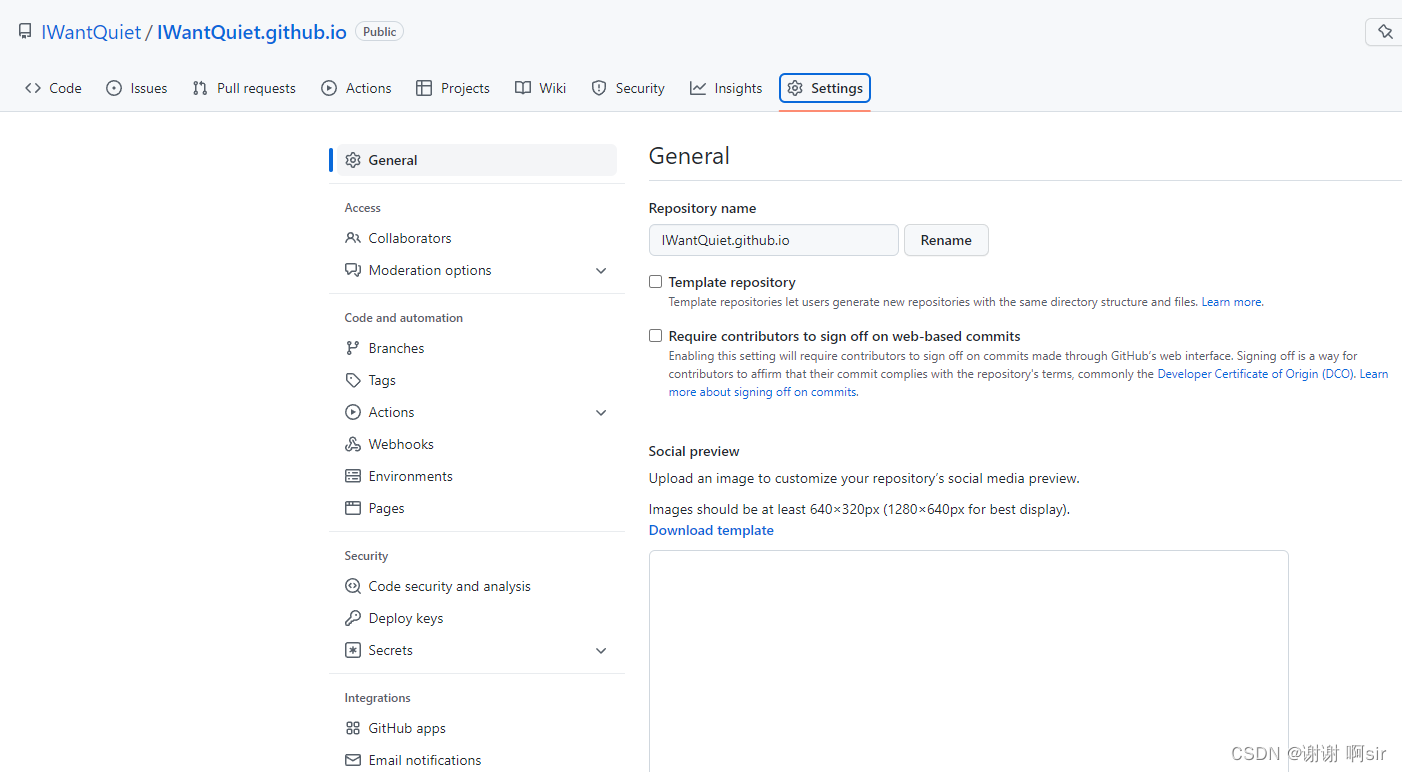Switch to the Issues tab
Screen dimensions: 1402x772
pos(137,88)
